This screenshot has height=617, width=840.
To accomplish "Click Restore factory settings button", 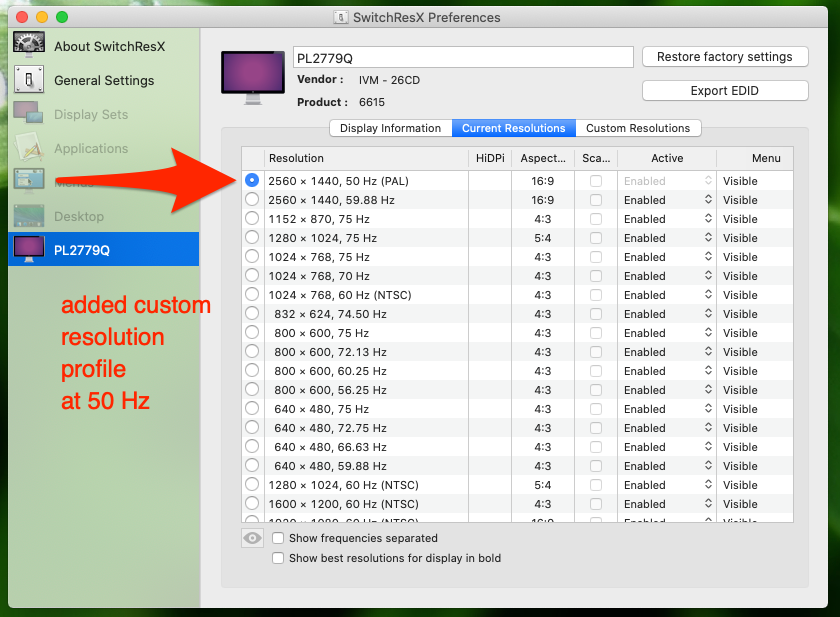I will (725, 57).
